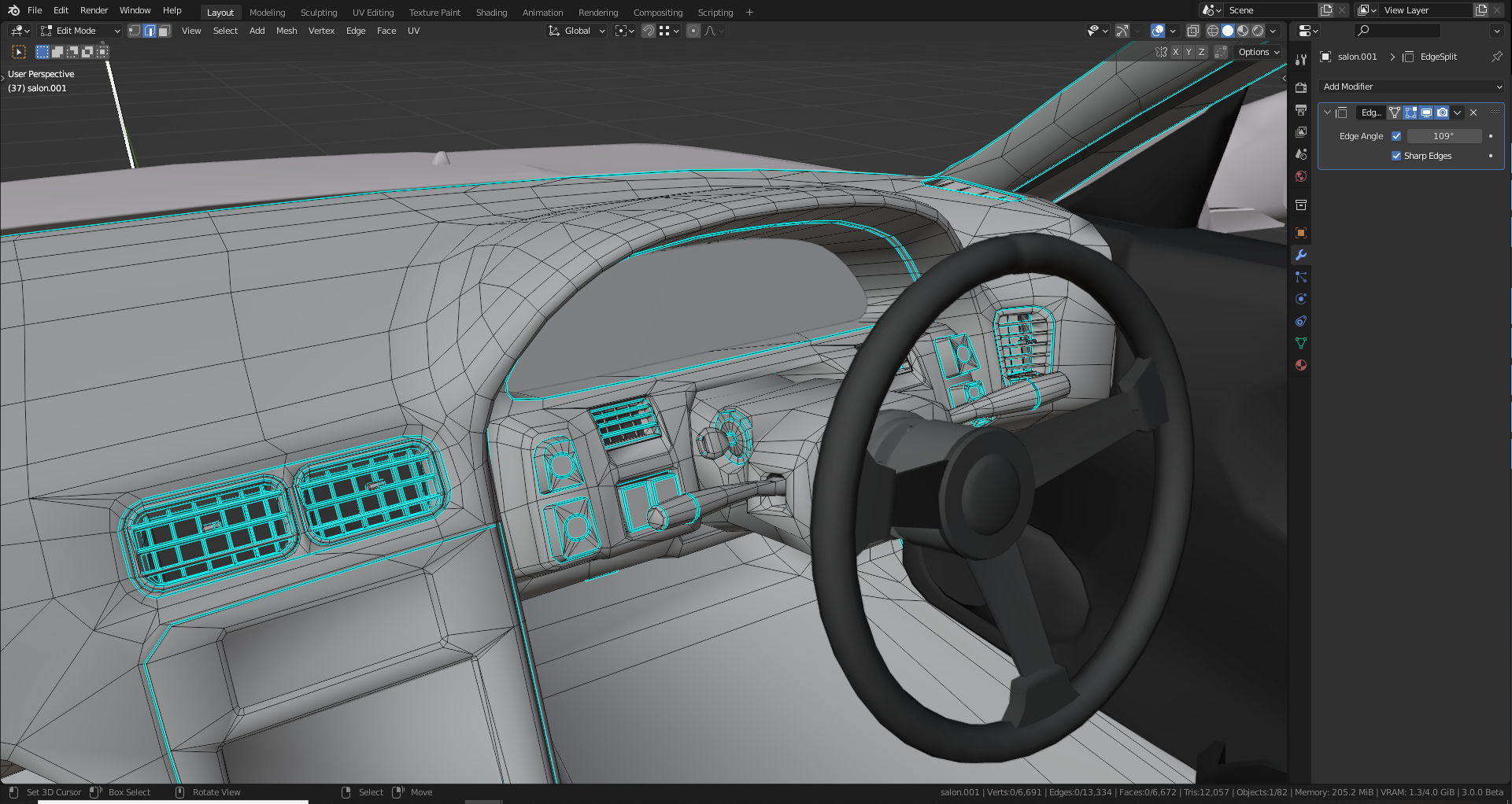The width and height of the screenshot is (1512, 804).
Task: Open the Add Modifier dropdown
Action: click(1411, 87)
